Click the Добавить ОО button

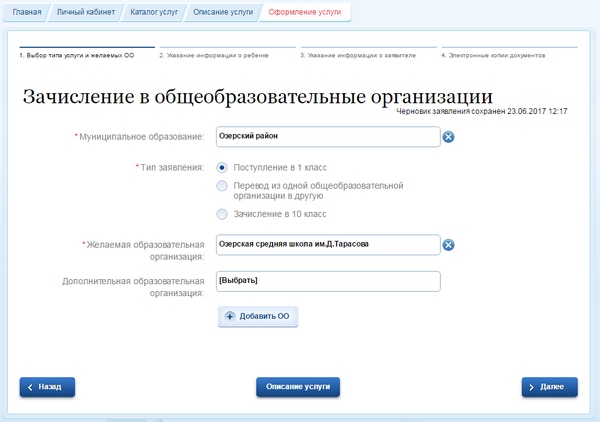258,316
